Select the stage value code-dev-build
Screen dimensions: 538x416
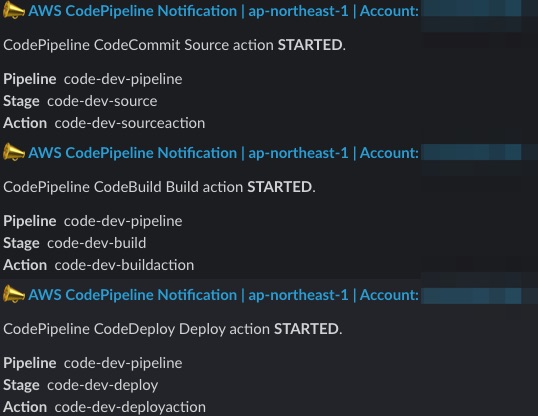97,243
